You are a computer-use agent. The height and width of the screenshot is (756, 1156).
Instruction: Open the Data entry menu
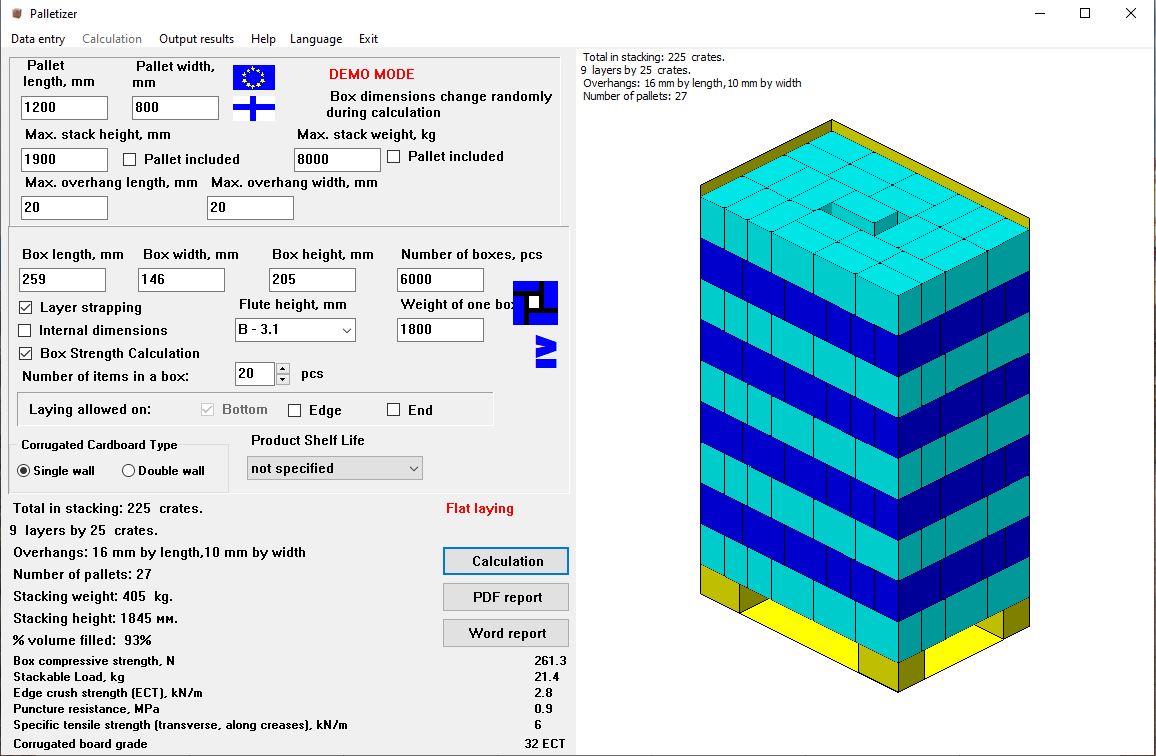(x=37, y=39)
